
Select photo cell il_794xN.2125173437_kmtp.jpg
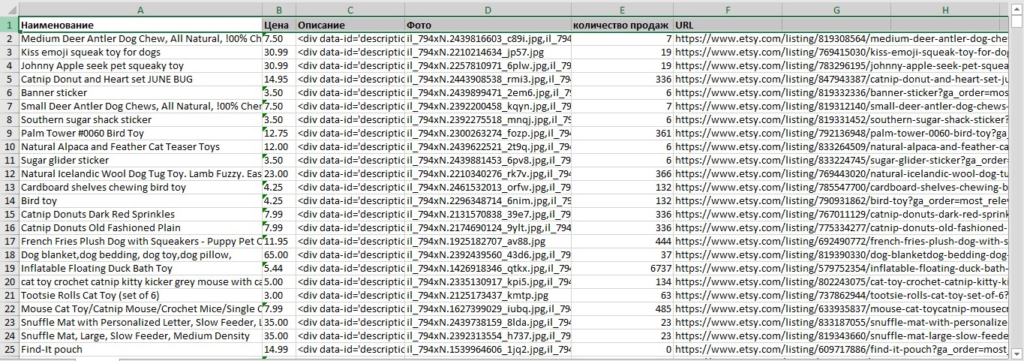pos(488,296)
